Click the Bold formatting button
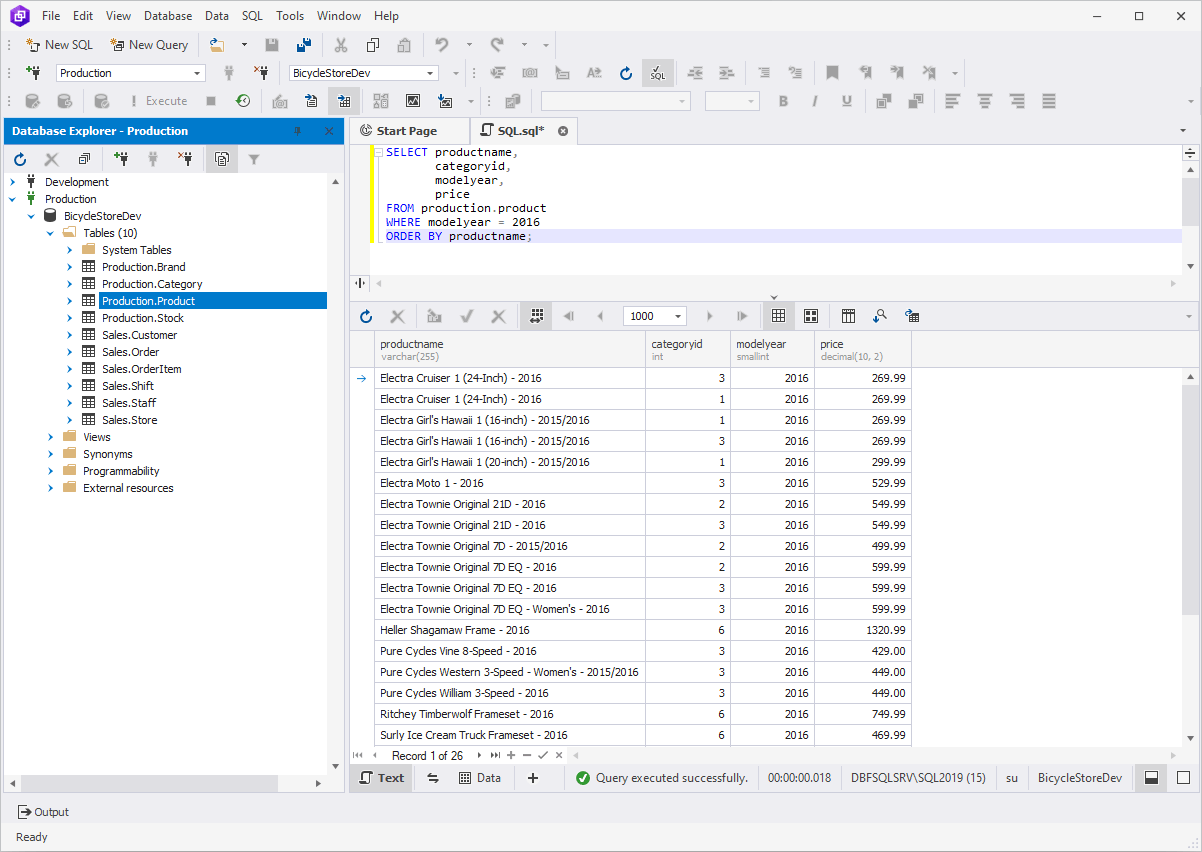This screenshot has height=852, width=1202. click(x=784, y=101)
